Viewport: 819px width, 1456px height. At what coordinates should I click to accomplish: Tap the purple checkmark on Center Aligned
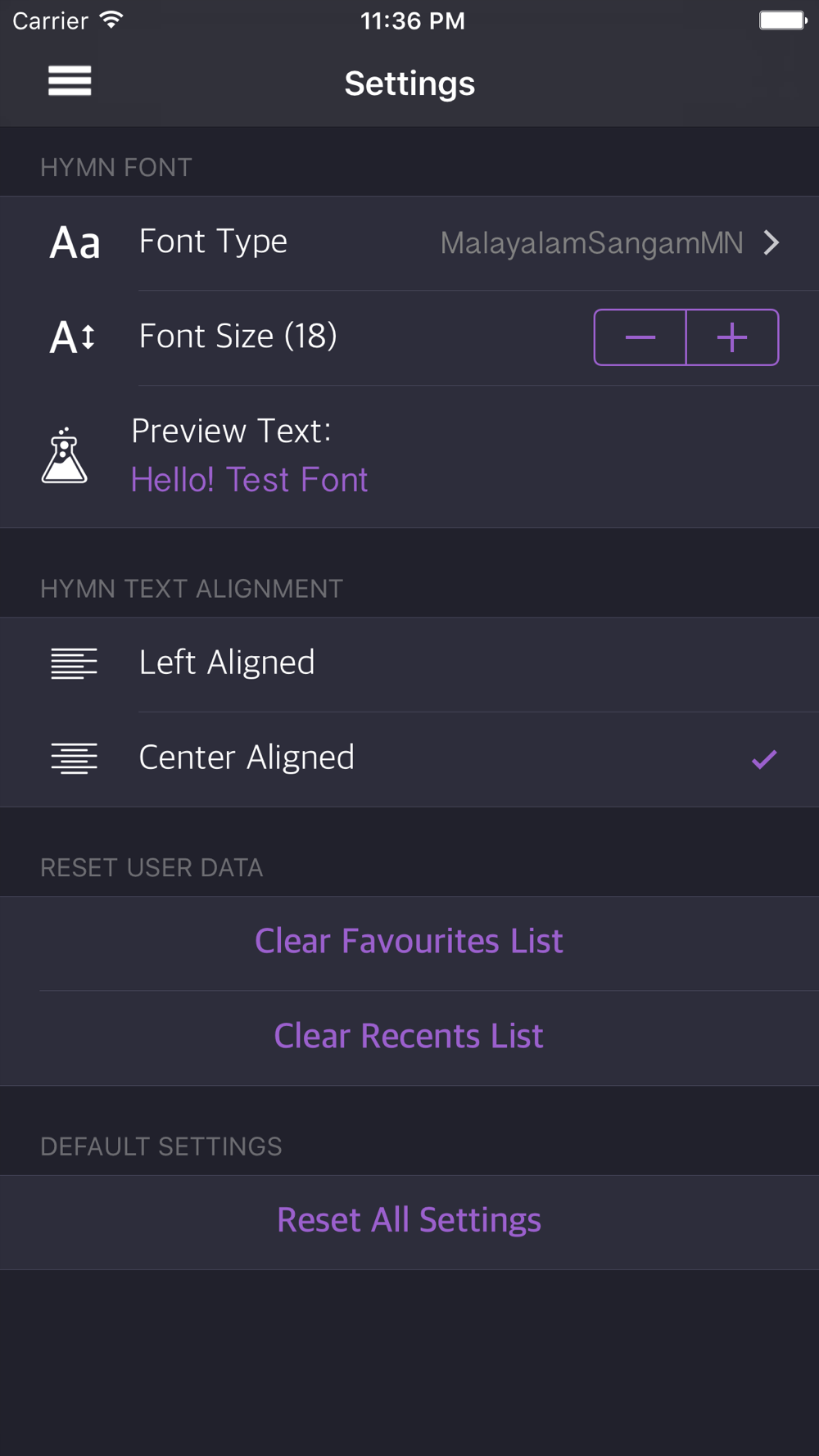pyautogui.click(x=764, y=760)
